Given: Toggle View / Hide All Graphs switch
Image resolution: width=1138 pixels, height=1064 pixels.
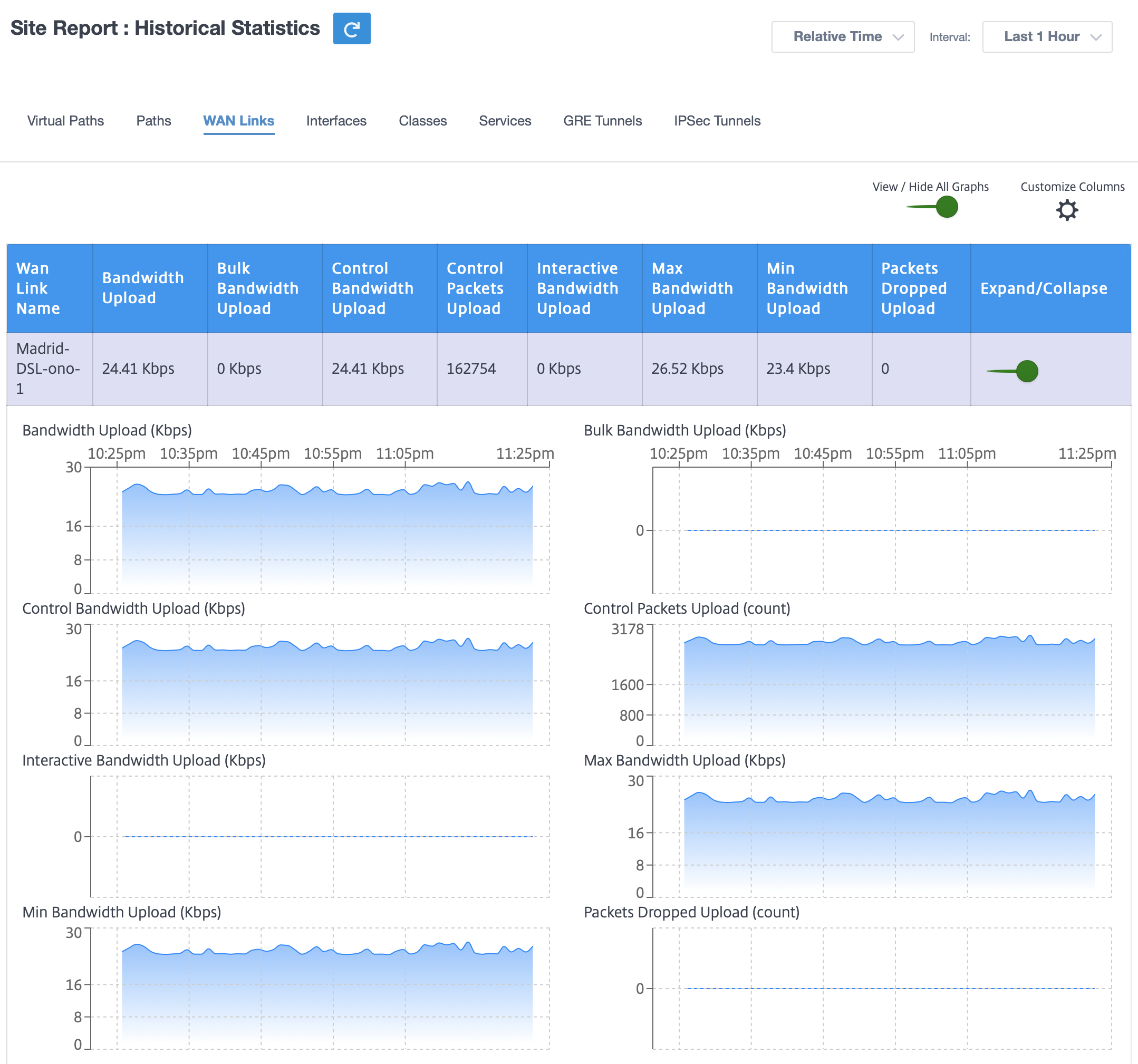Looking at the screenshot, I should click(x=932, y=207).
